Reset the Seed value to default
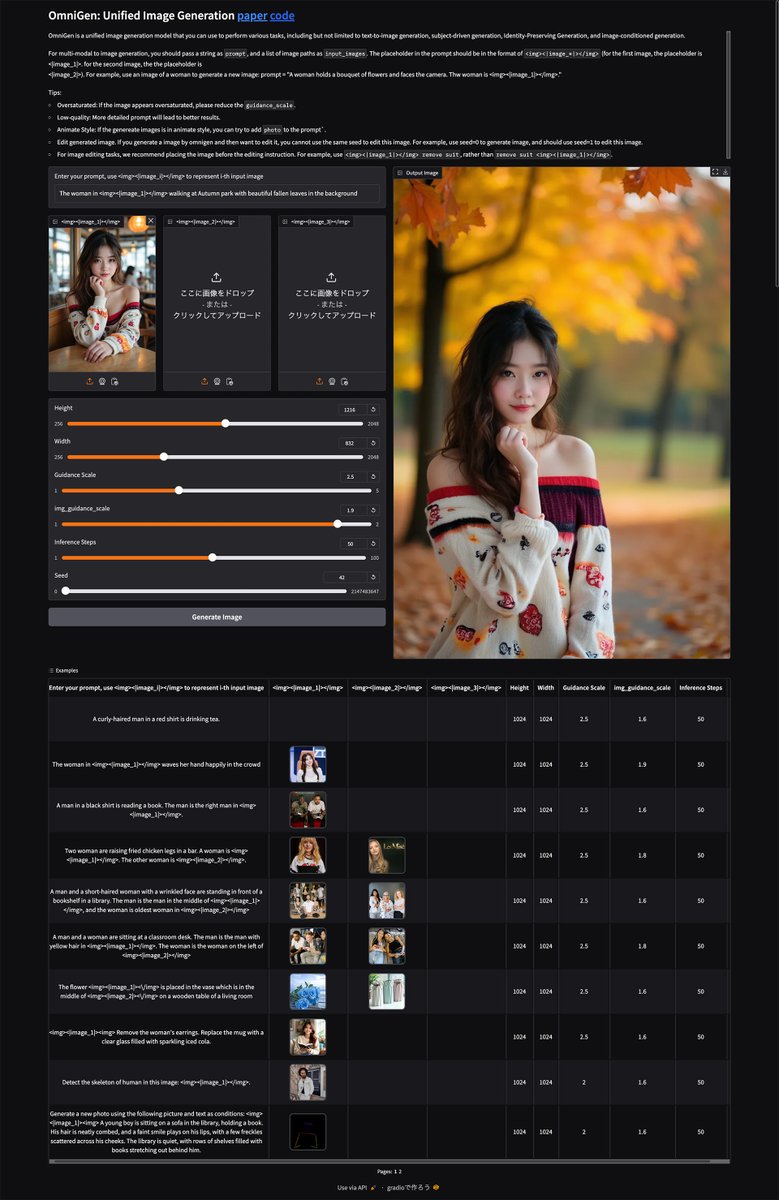 [373, 577]
